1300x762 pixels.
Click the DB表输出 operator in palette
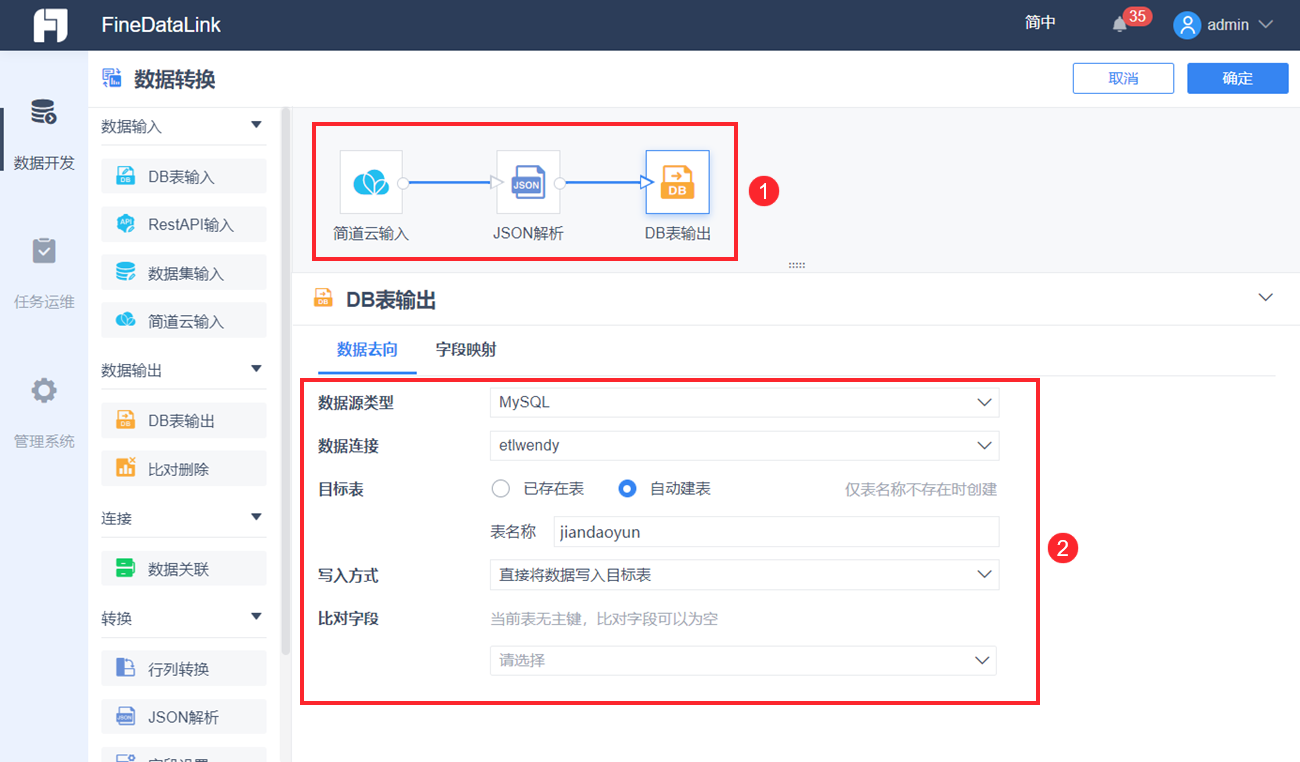tap(184, 420)
